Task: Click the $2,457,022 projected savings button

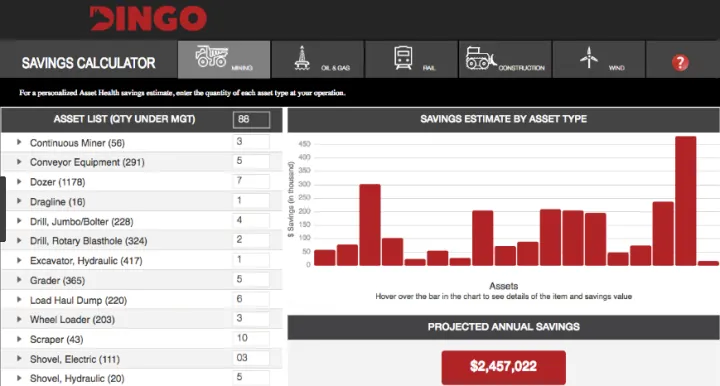Action: 504,366
